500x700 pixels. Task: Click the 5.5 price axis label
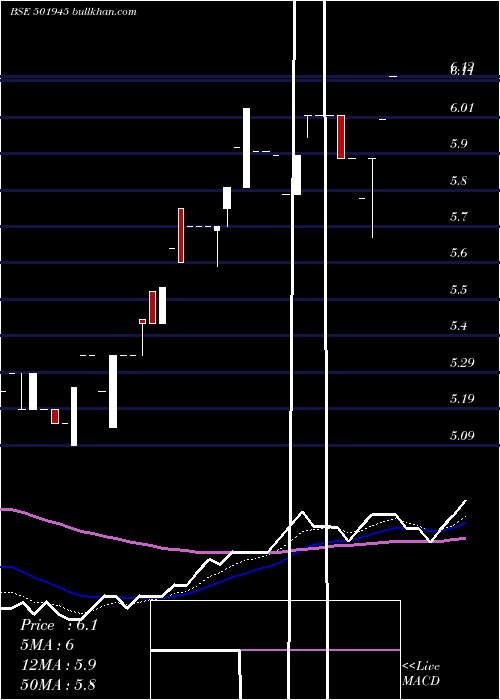[459, 290]
